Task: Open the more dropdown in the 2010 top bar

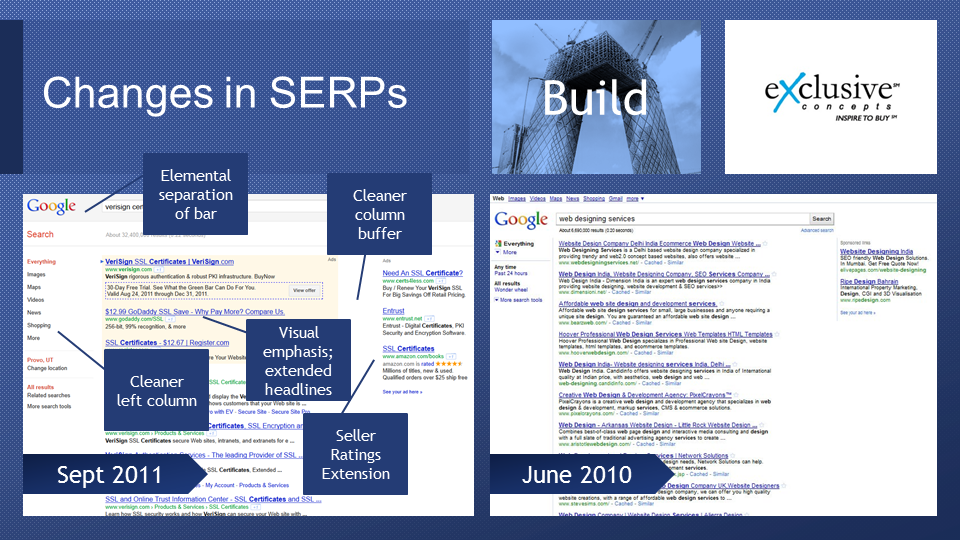Action: click(635, 198)
